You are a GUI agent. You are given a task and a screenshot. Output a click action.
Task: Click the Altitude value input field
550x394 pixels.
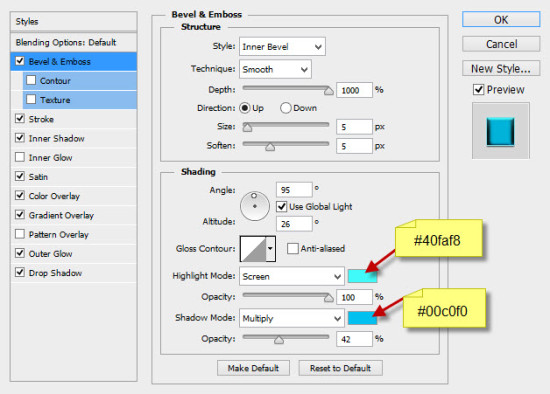point(294,224)
